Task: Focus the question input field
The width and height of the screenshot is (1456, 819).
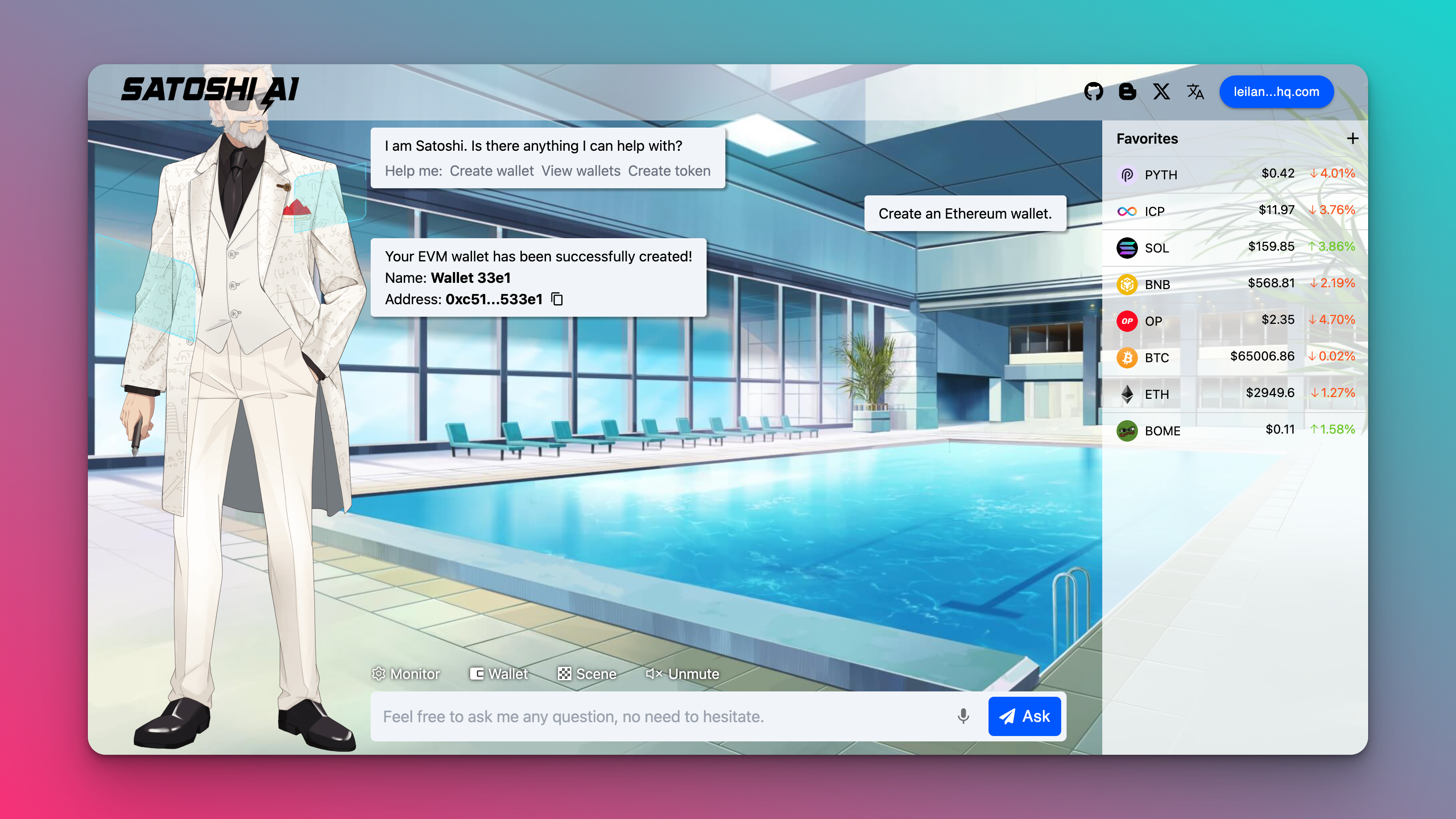Action: point(661,716)
